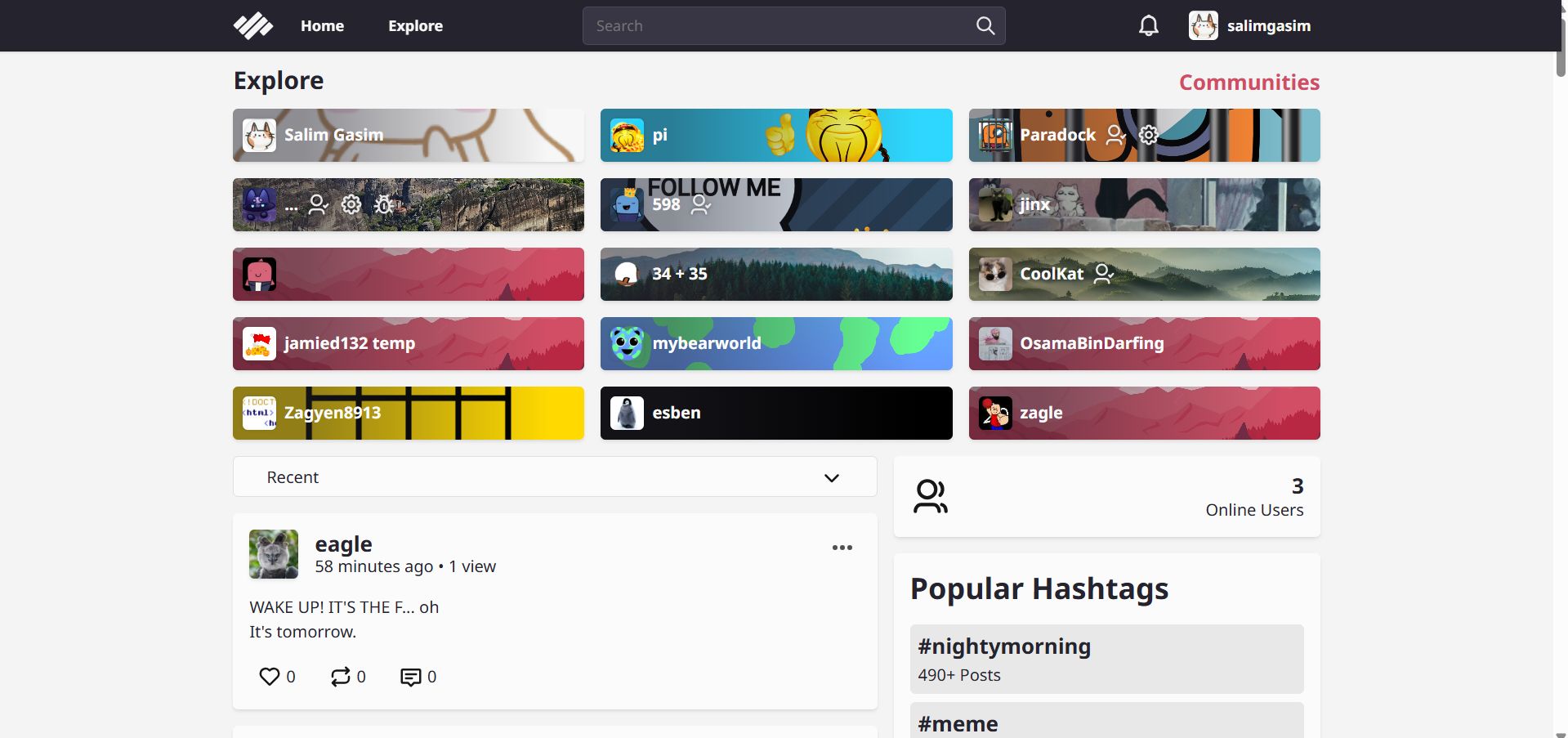This screenshot has width=1568, height=738.
Task: Click the purple cat avatar on rocky card
Action: (x=259, y=204)
